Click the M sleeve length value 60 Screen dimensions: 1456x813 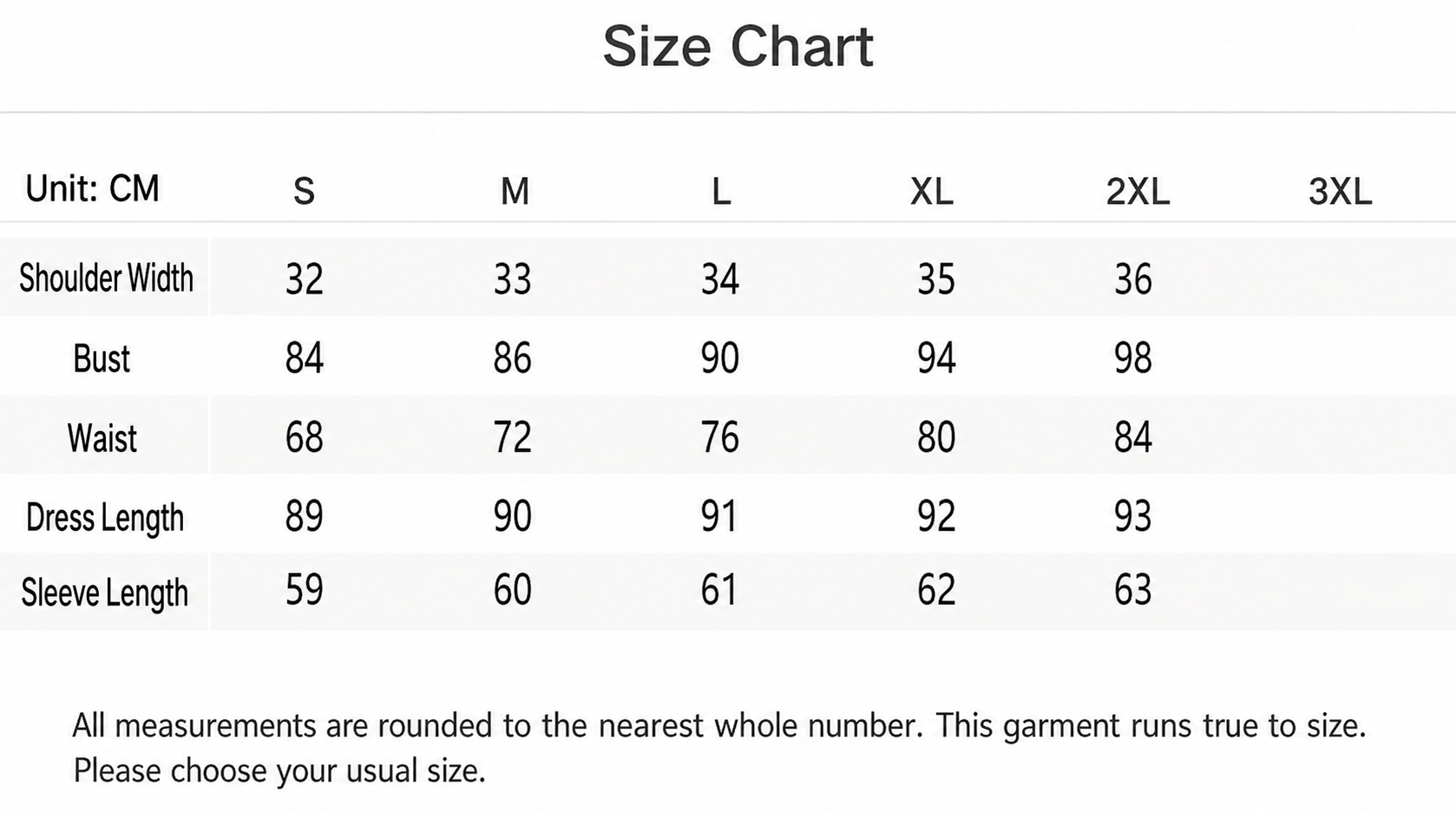coord(513,590)
